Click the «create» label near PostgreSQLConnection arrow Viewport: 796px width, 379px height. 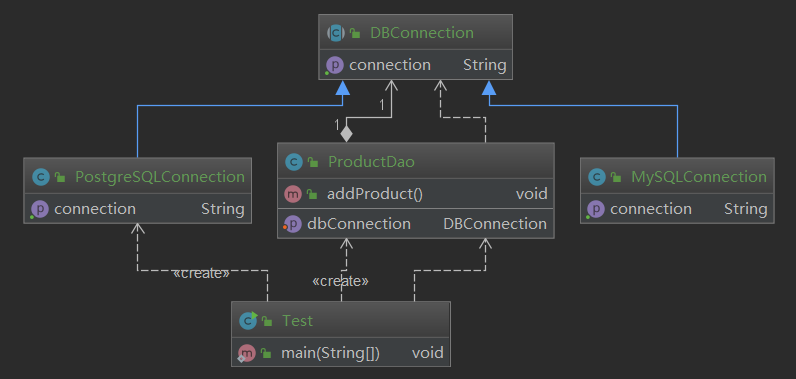click(x=202, y=273)
